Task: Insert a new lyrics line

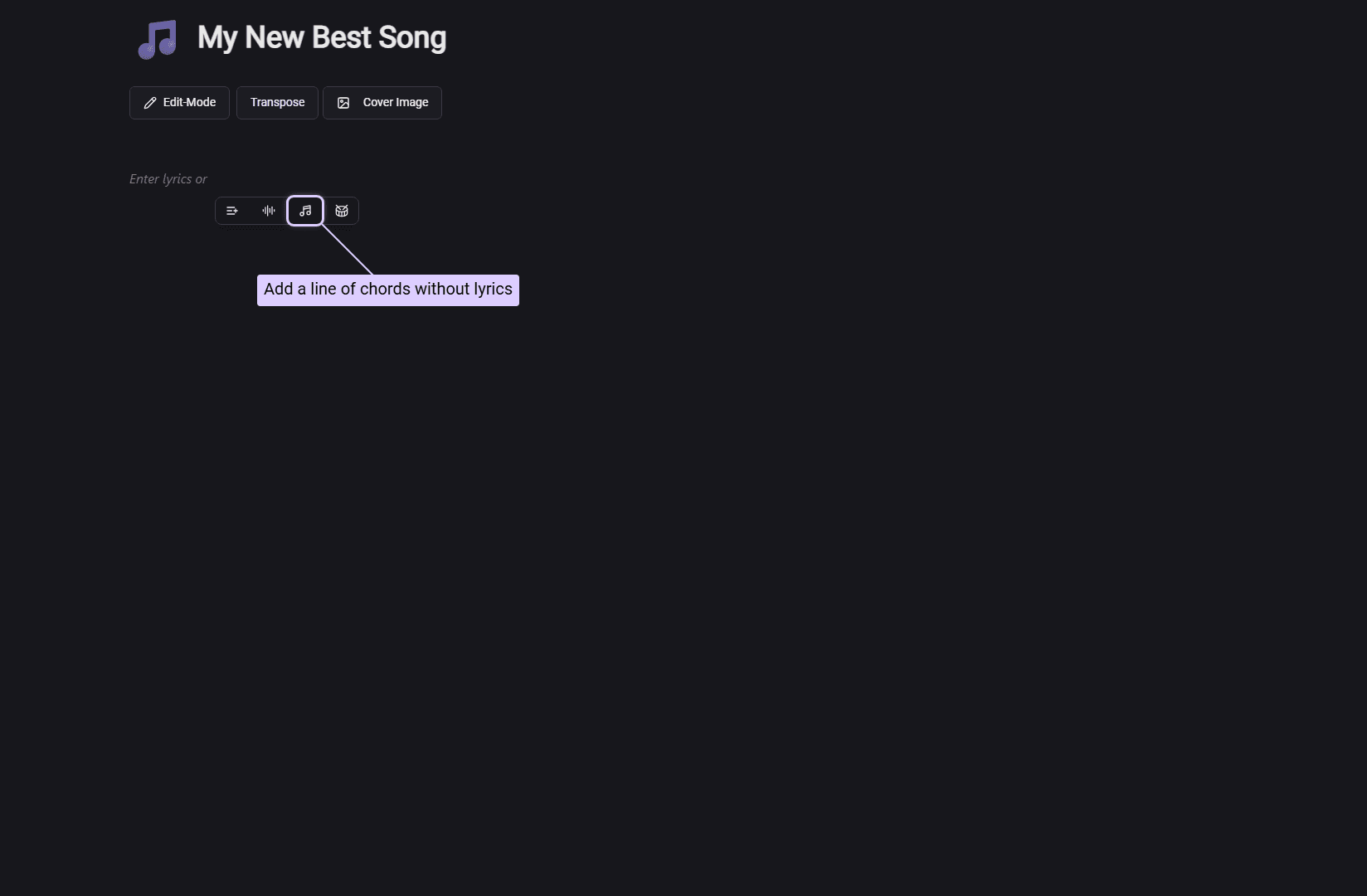Action: click(x=232, y=211)
